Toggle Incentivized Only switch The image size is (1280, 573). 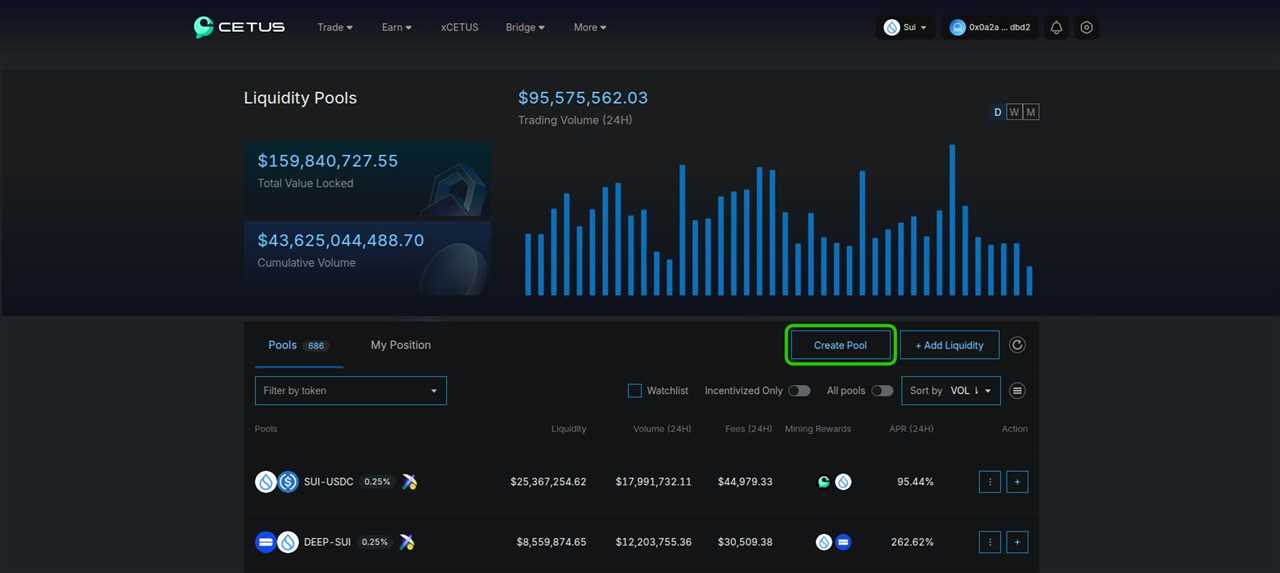coord(799,391)
